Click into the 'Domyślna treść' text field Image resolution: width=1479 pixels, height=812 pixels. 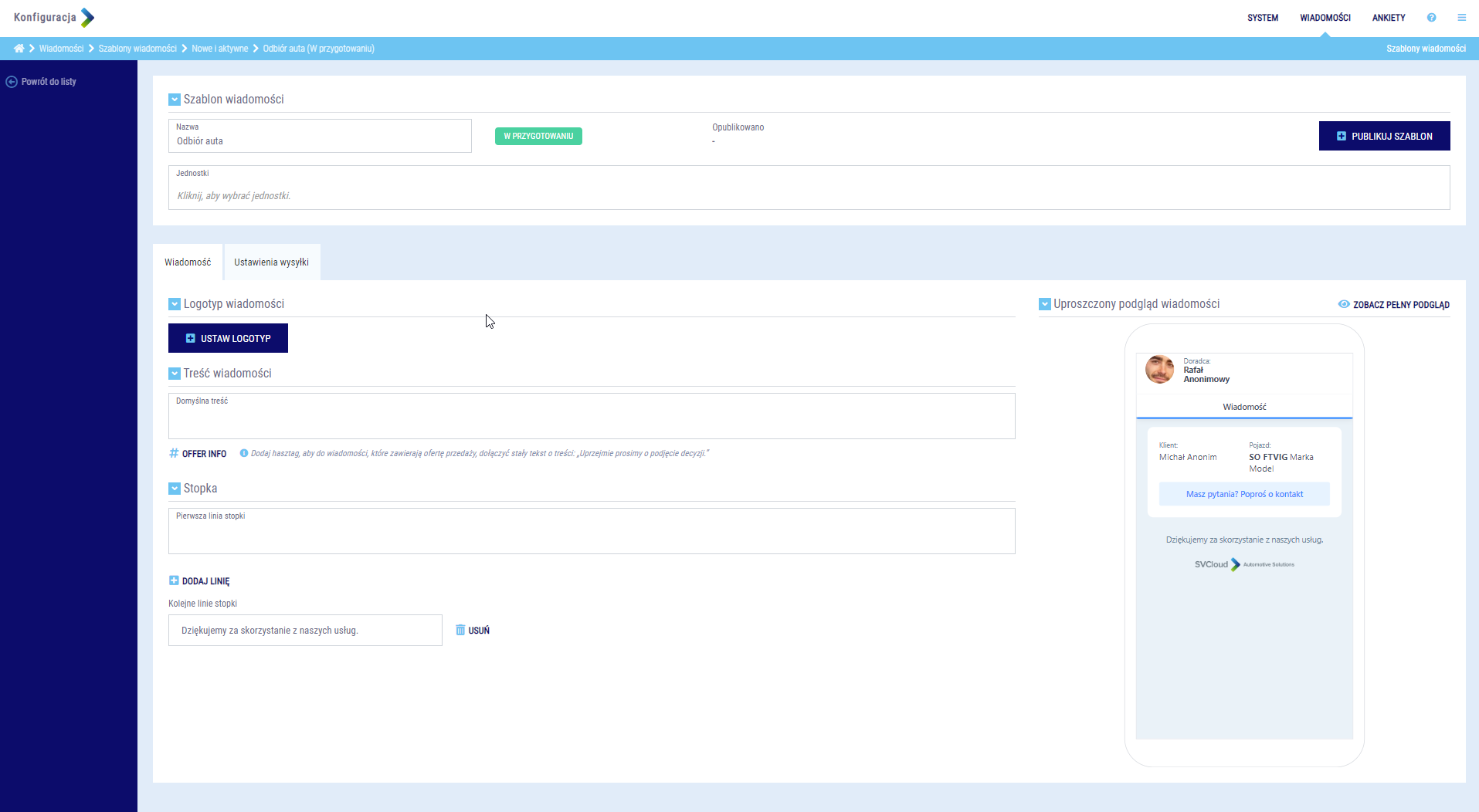[x=591, y=421]
